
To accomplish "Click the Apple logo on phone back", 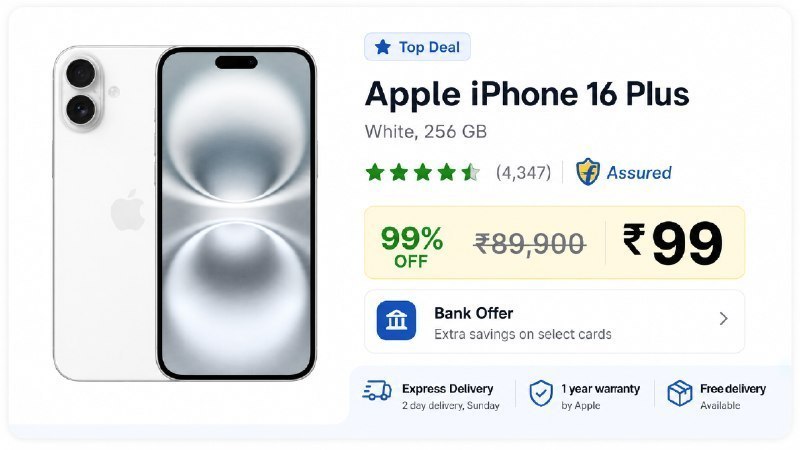I will (x=128, y=210).
